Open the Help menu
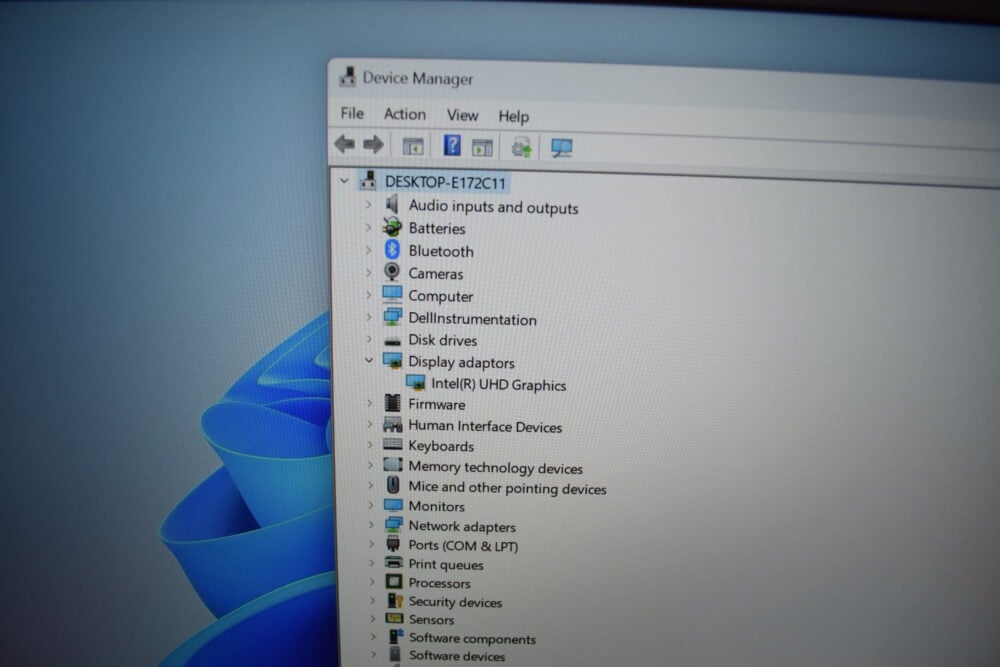The width and height of the screenshot is (1000, 667). pos(513,117)
